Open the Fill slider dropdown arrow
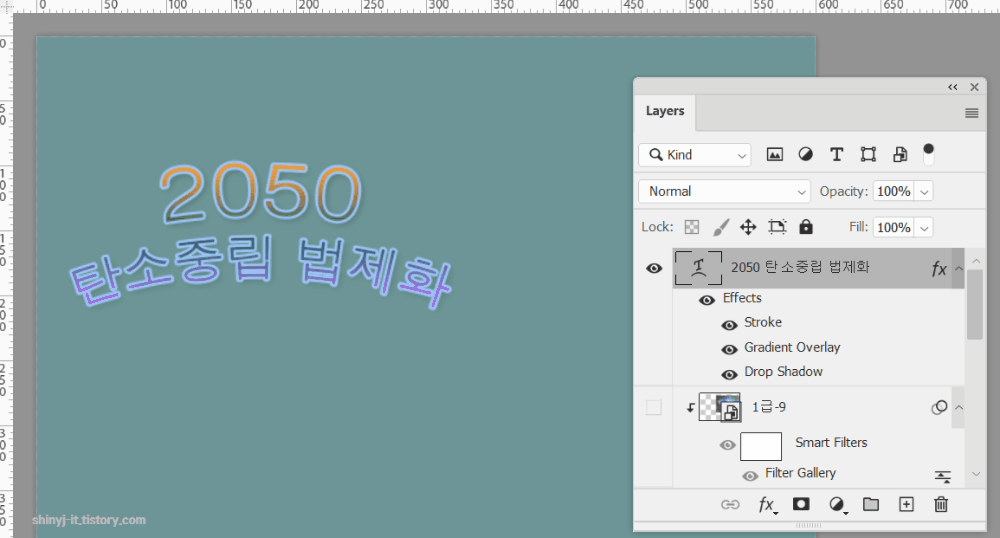This screenshot has width=1000, height=538. pyautogui.click(x=923, y=228)
